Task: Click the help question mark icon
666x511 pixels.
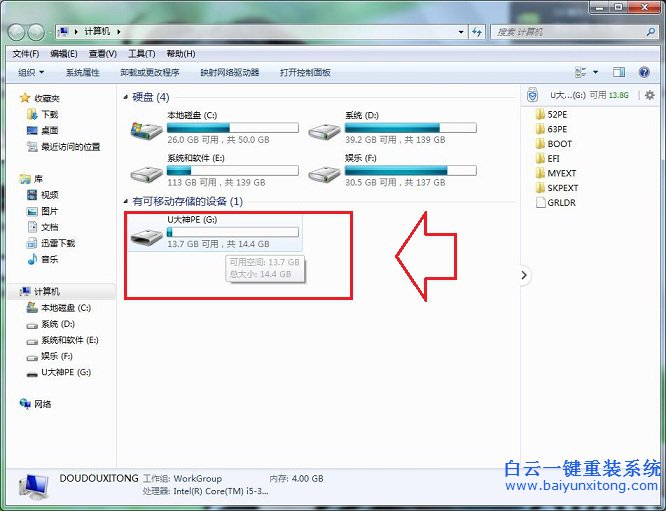Action: pos(649,73)
